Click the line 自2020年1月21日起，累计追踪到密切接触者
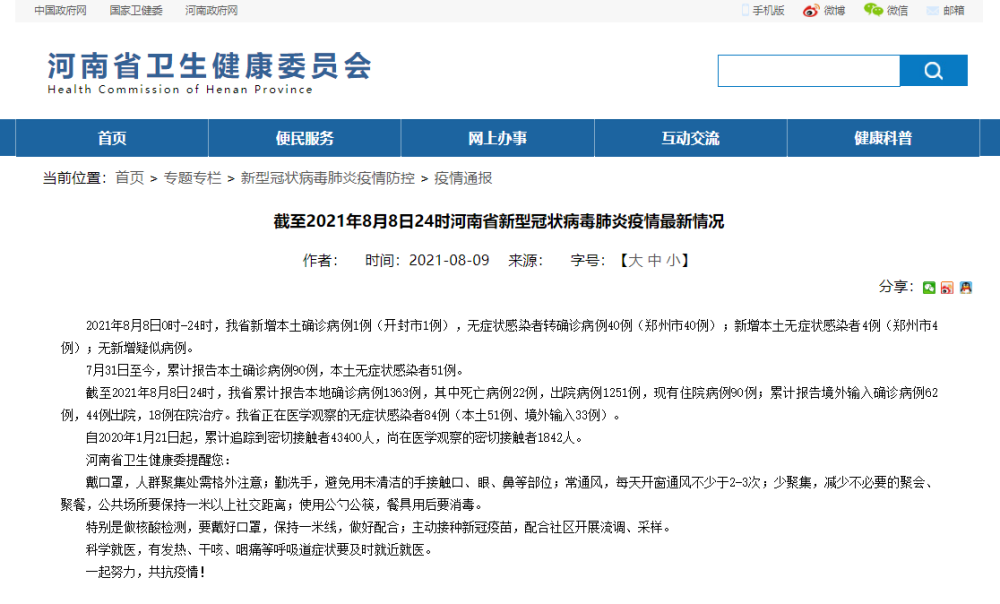Screen dimensions: 1000x604 tap(334, 438)
